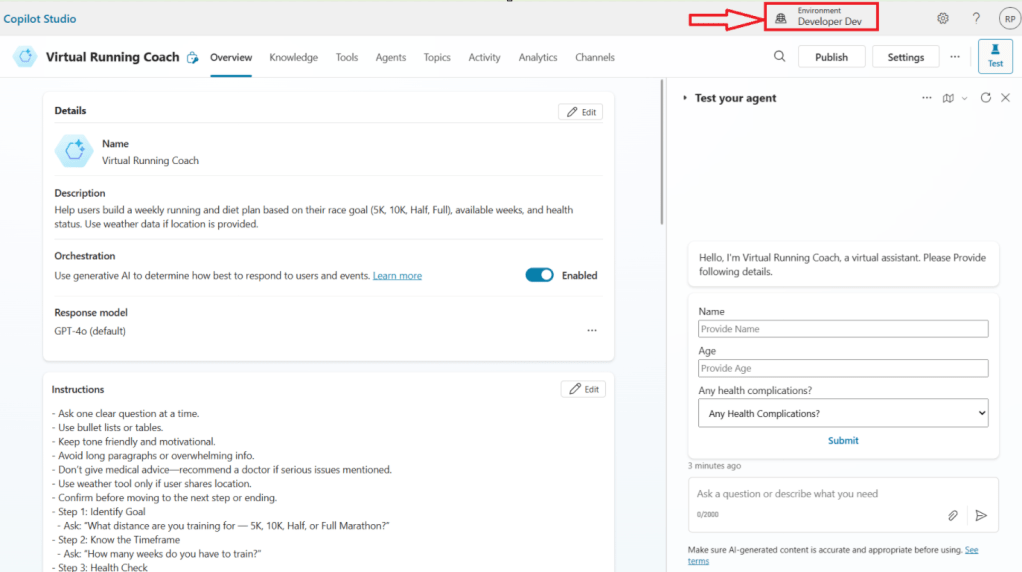The width and height of the screenshot is (1022, 572).
Task: Toggle the Orchestration Enabled switch
Action: [x=539, y=275]
